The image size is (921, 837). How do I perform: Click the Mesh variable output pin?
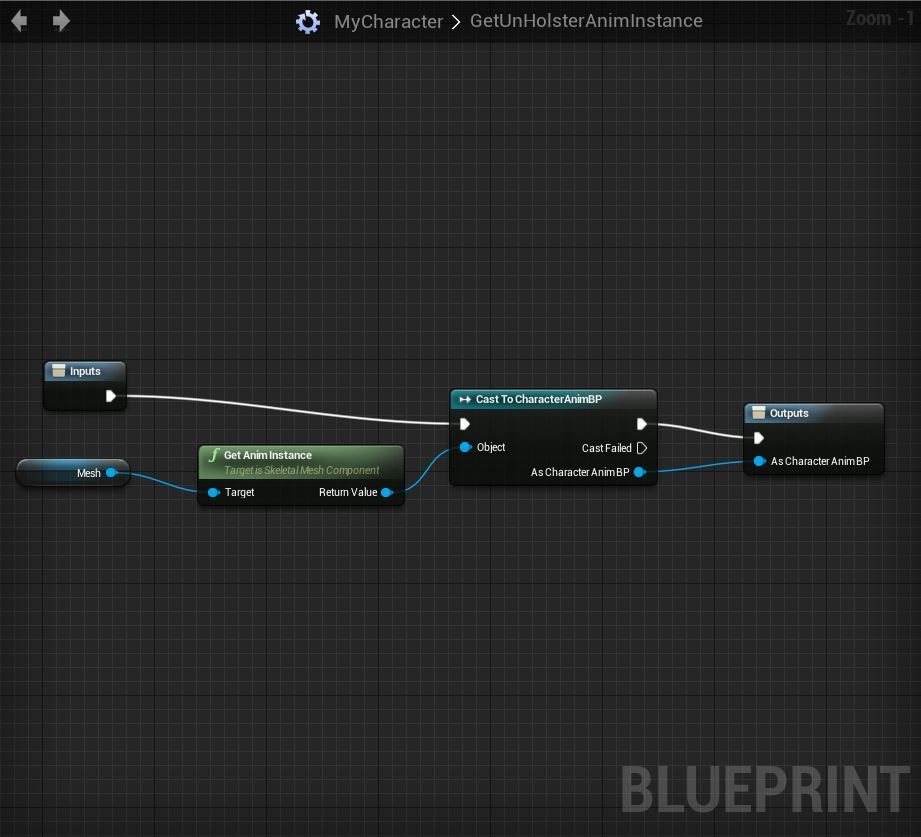coord(112,472)
